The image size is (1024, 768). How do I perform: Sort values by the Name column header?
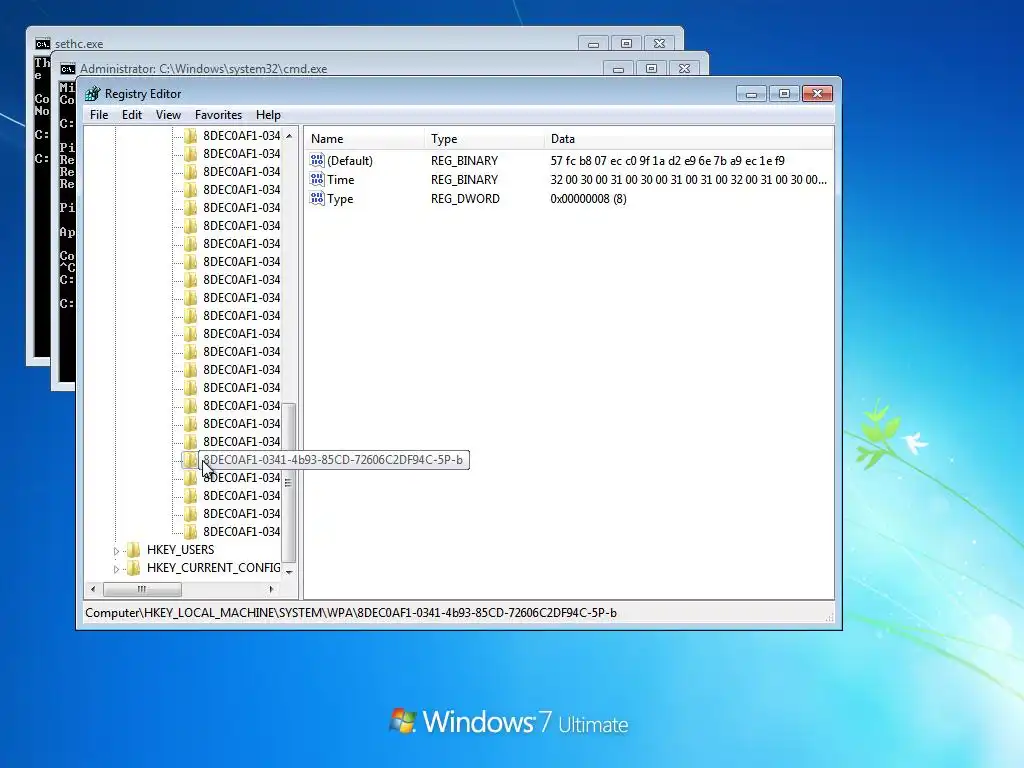(364, 138)
